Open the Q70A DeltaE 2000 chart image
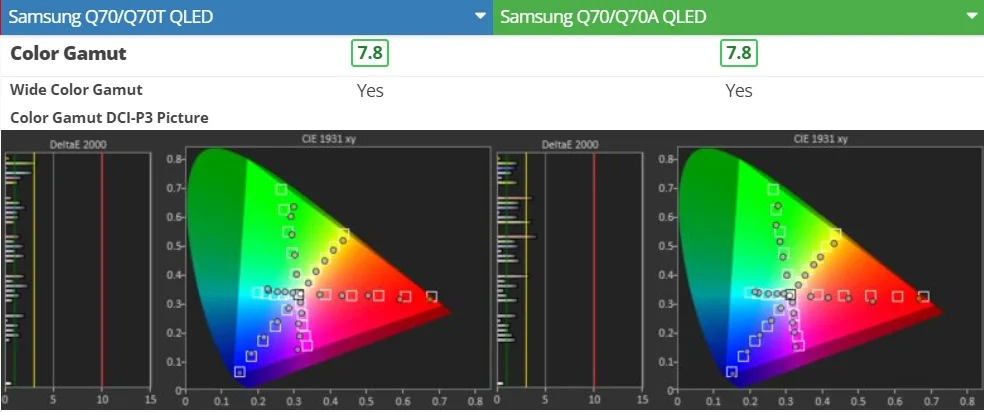The width and height of the screenshot is (984, 412). [x=570, y=271]
